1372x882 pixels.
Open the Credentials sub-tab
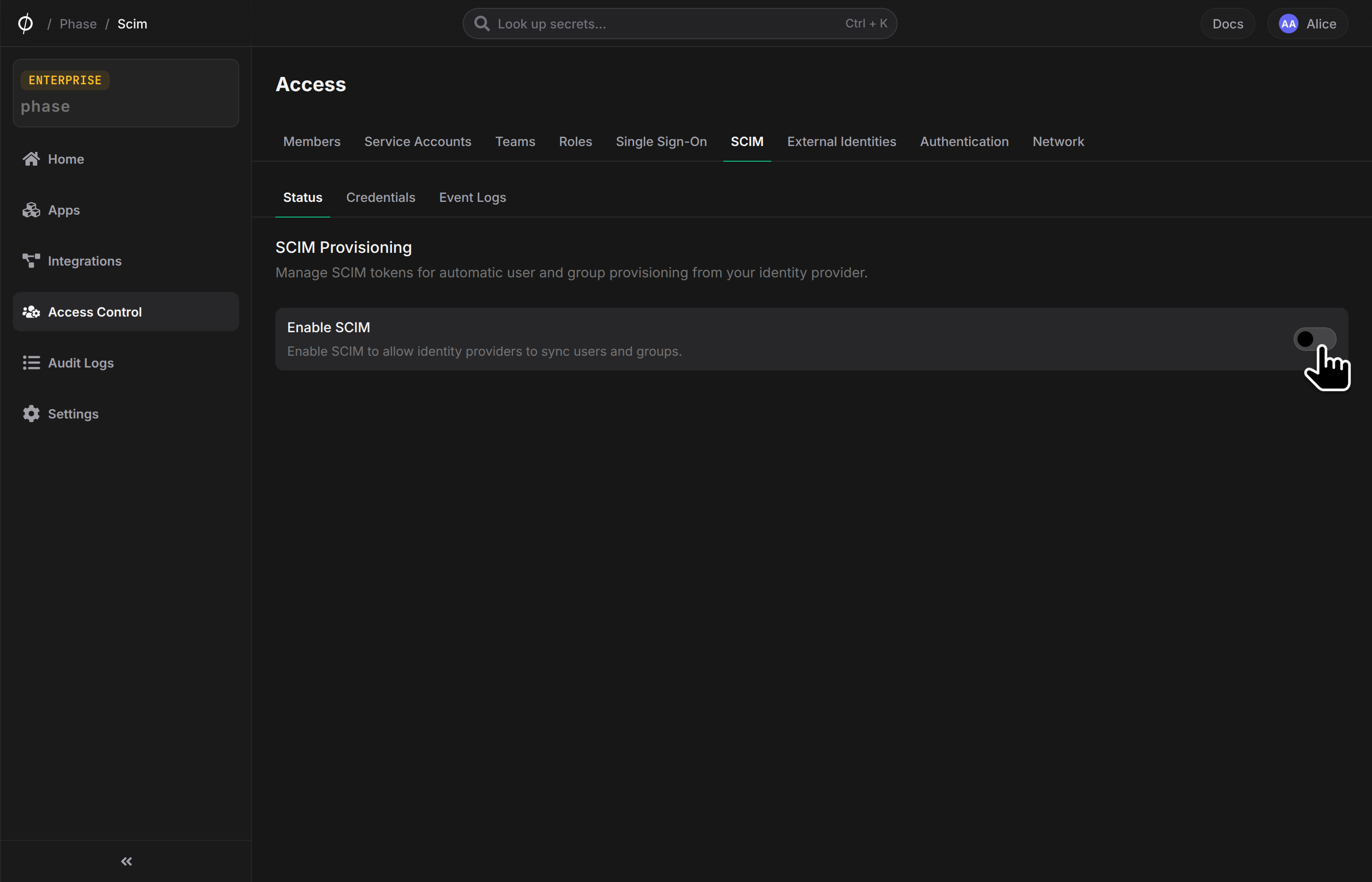[380, 197]
